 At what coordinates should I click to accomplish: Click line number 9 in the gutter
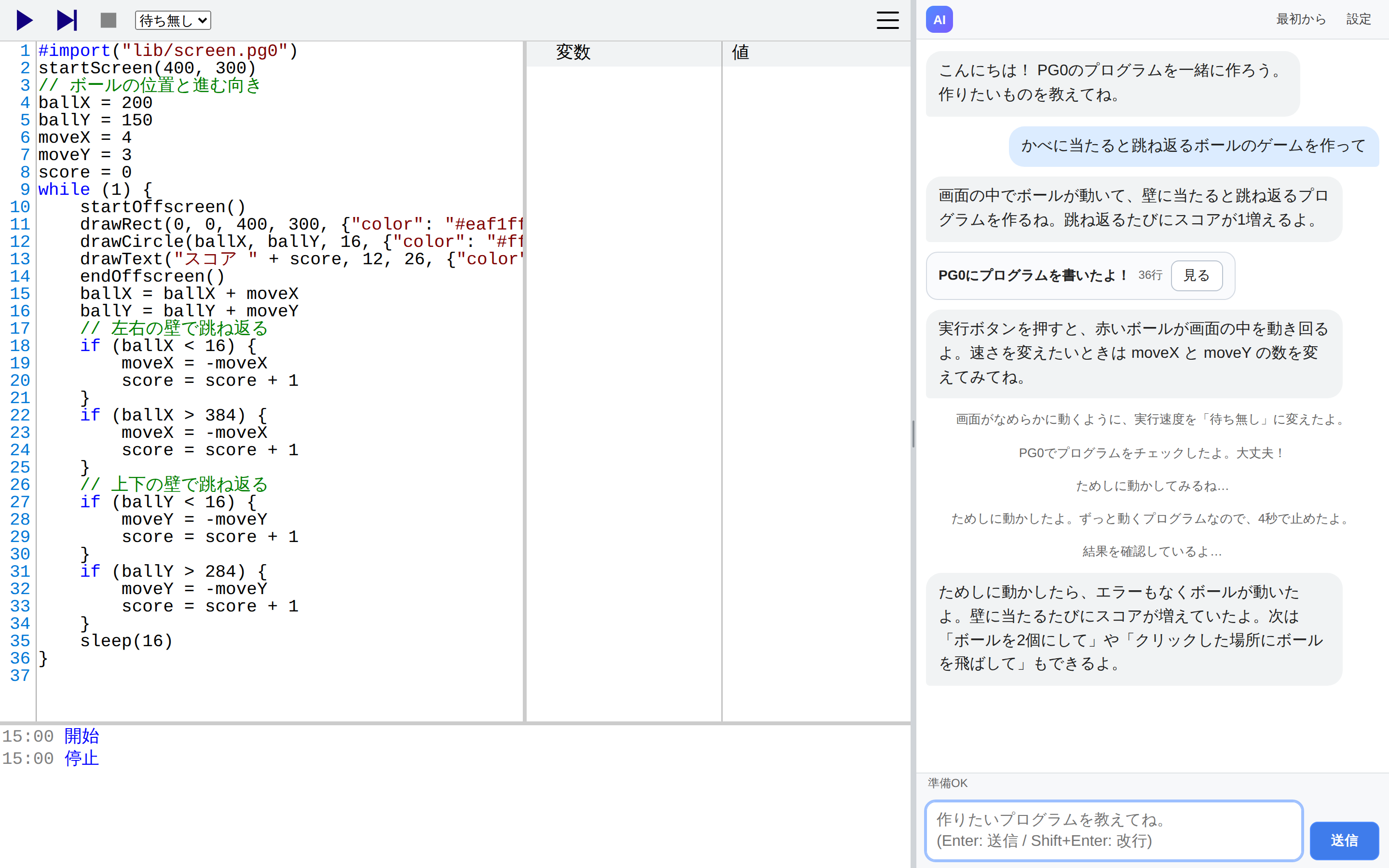coord(25,190)
